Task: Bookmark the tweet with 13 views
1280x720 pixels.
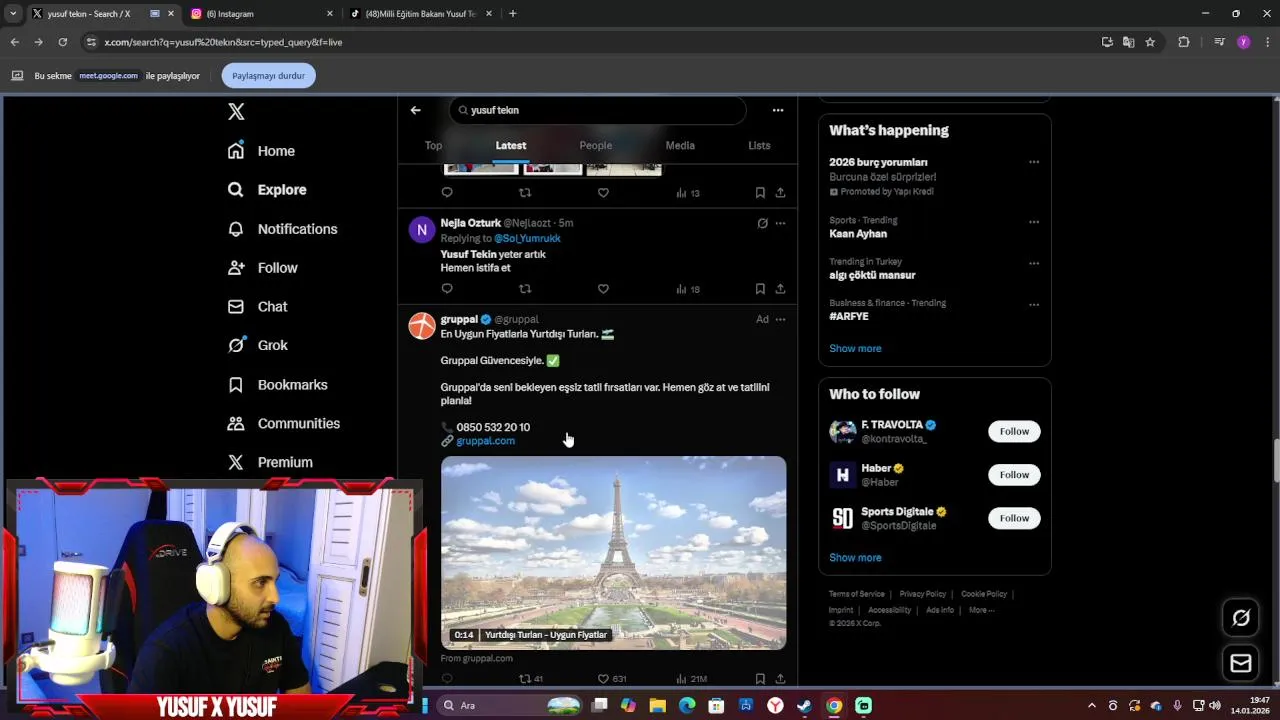Action: tap(760, 193)
